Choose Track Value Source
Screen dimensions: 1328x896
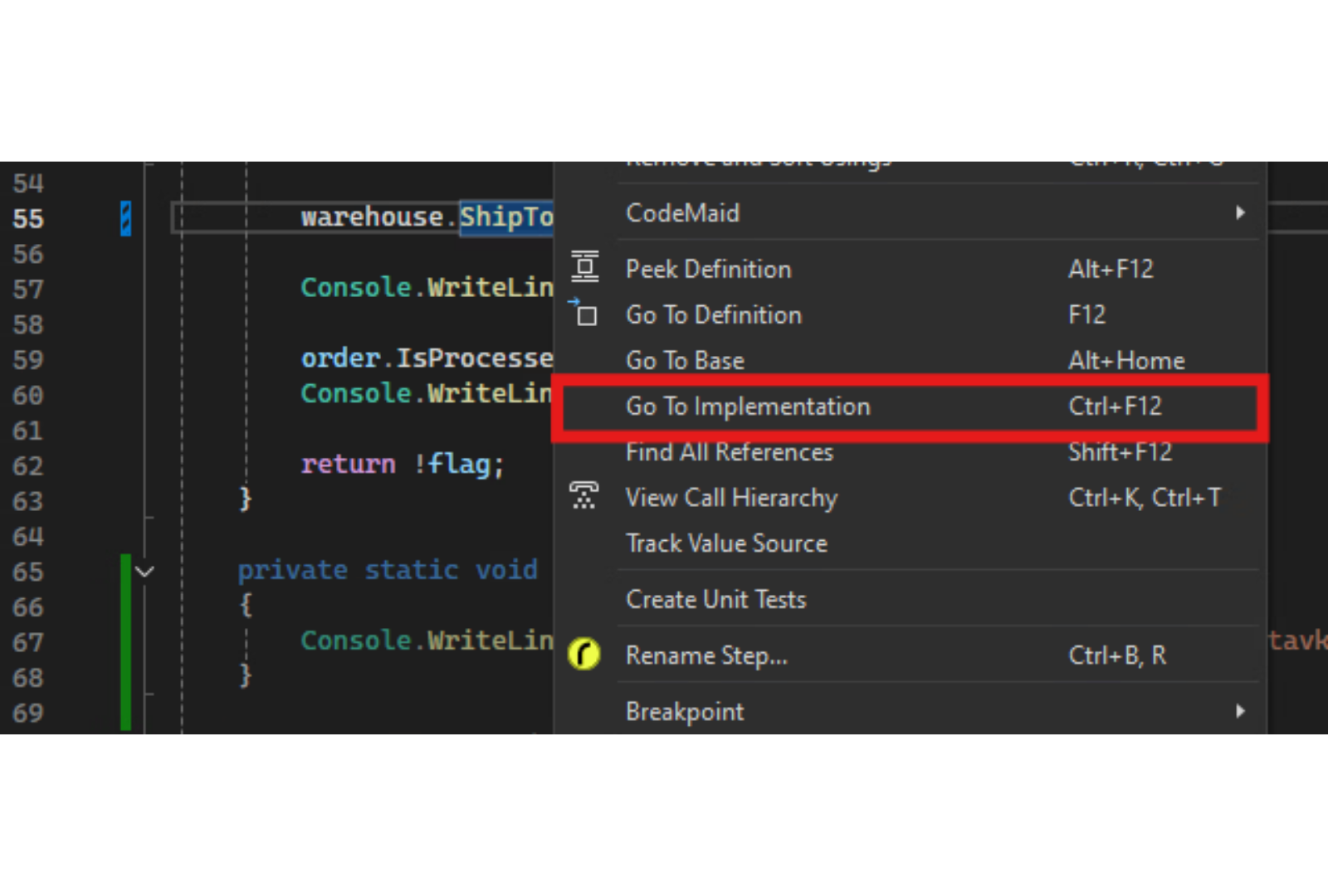pyautogui.click(x=726, y=543)
